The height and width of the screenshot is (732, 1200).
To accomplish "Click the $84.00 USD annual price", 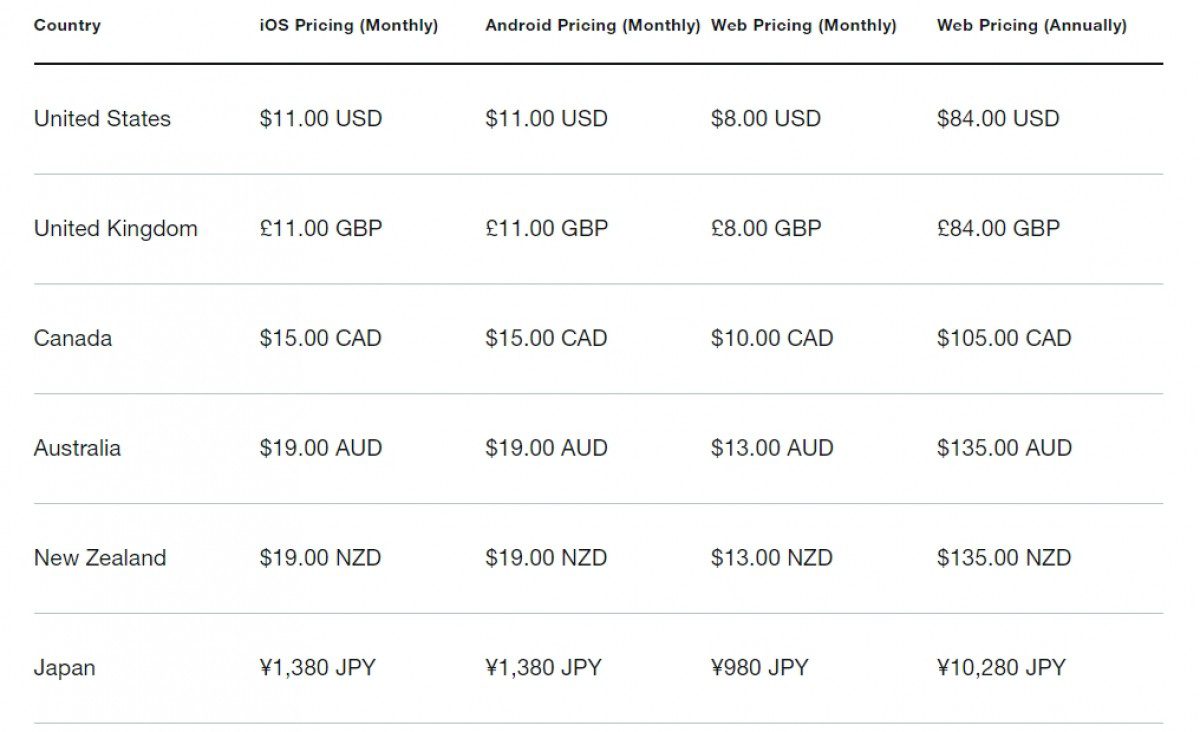I will coord(997,119).
